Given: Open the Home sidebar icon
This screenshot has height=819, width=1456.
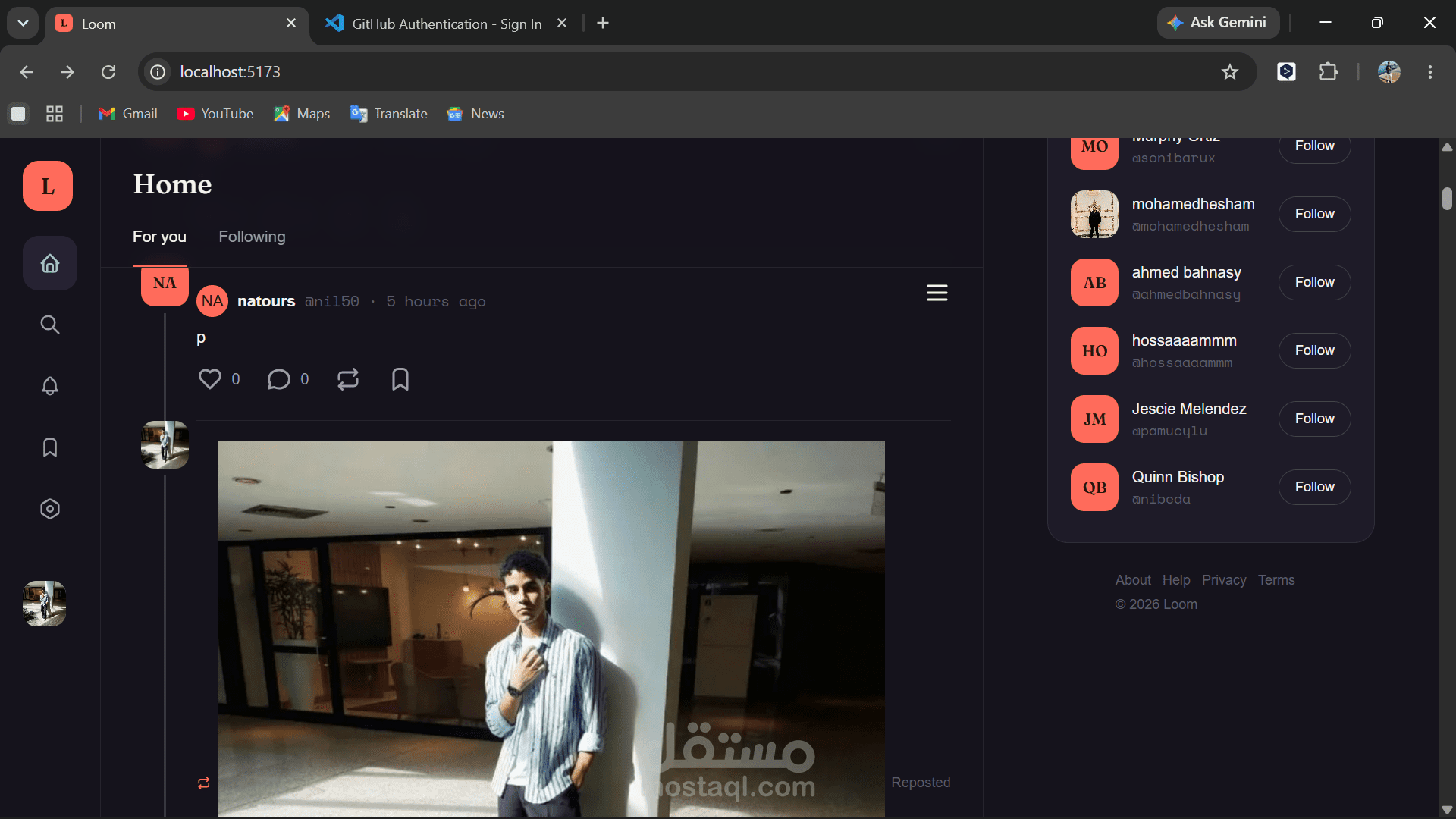Looking at the screenshot, I should pos(50,263).
